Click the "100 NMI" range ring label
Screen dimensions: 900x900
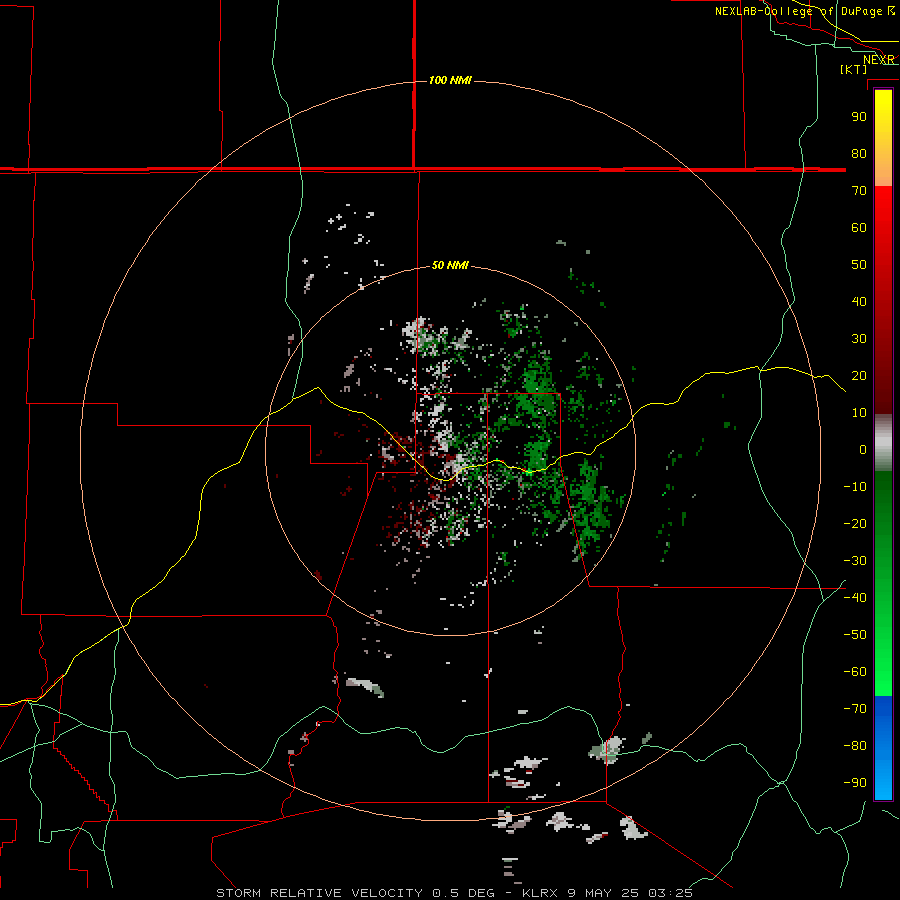[450, 80]
